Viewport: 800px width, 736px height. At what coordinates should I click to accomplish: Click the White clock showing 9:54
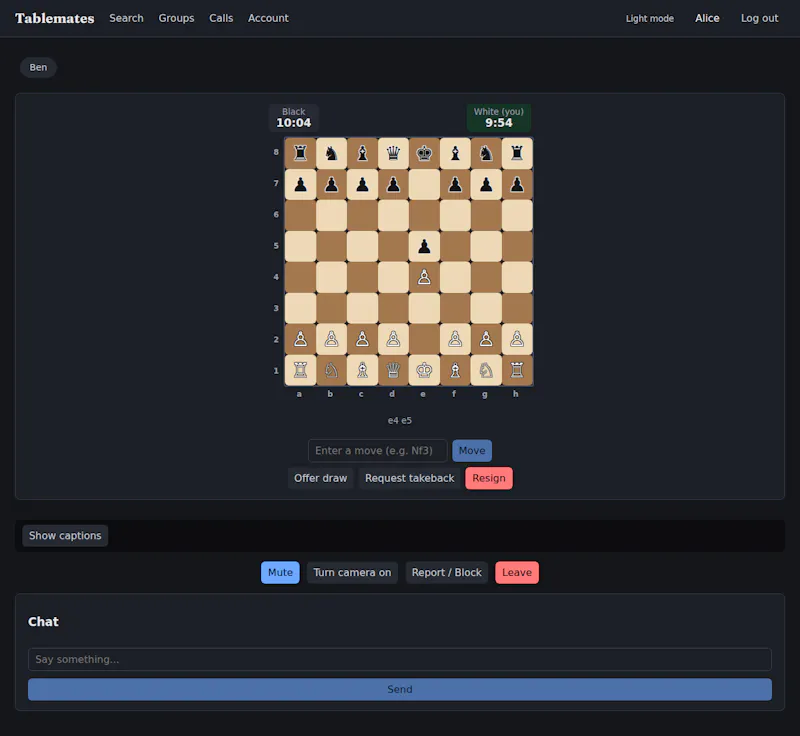(x=498, y=118)
